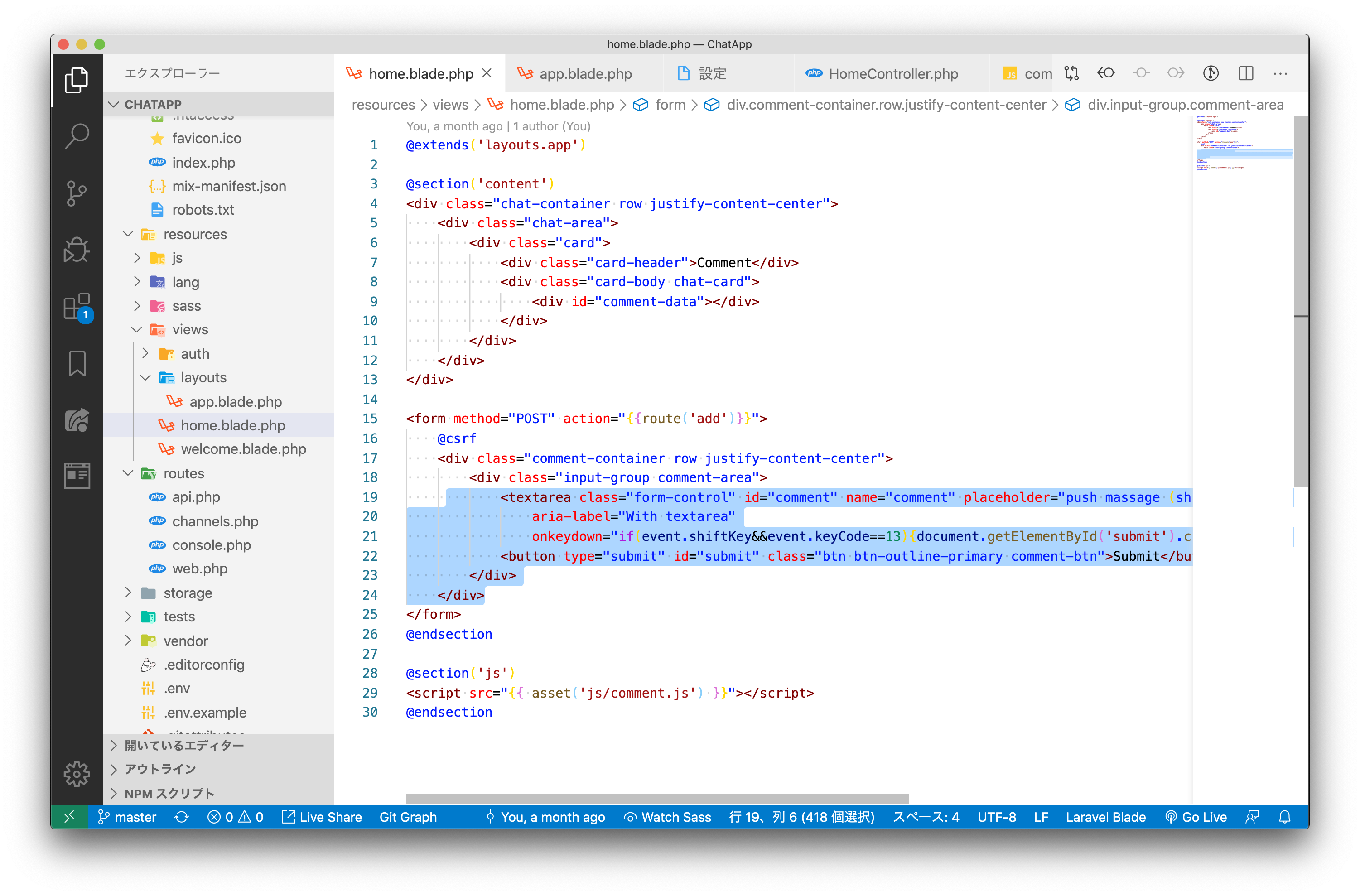1360x896 pixels.
Task: Click the horizontal scrollbar of editor
Action: 657,798
